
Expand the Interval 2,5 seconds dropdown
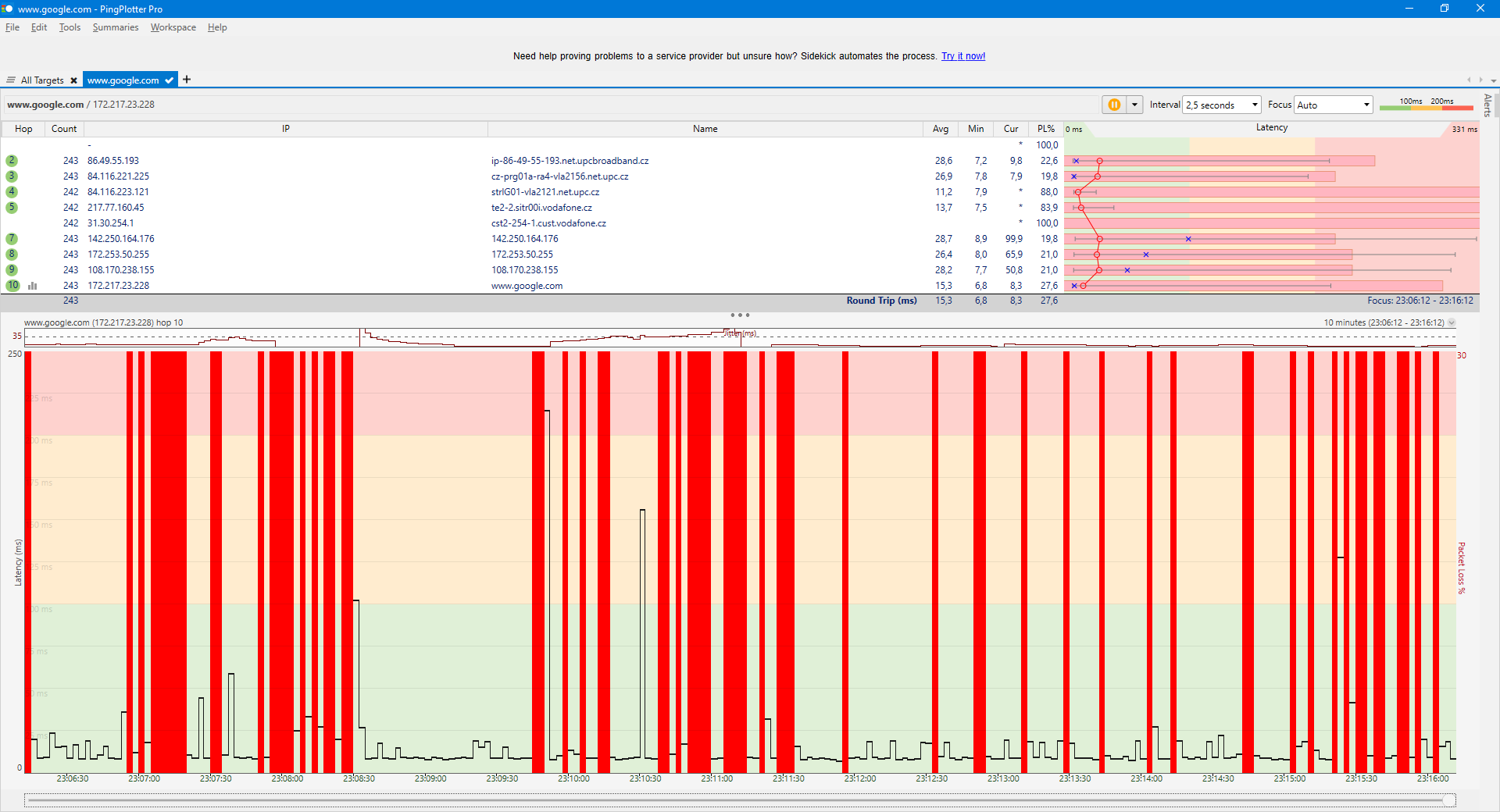tap(1223, 105)
